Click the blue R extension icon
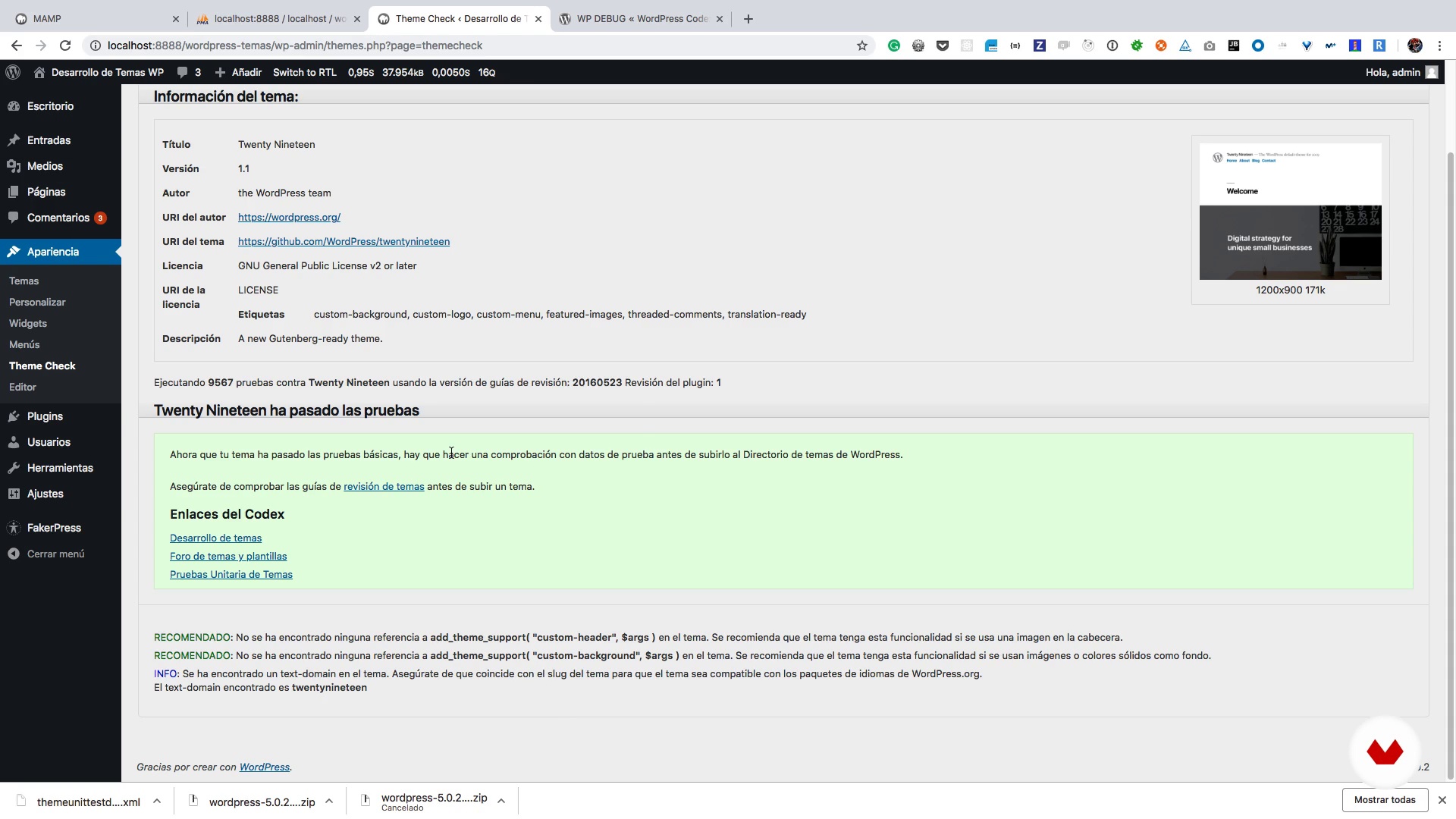 tap(1379, 45)
